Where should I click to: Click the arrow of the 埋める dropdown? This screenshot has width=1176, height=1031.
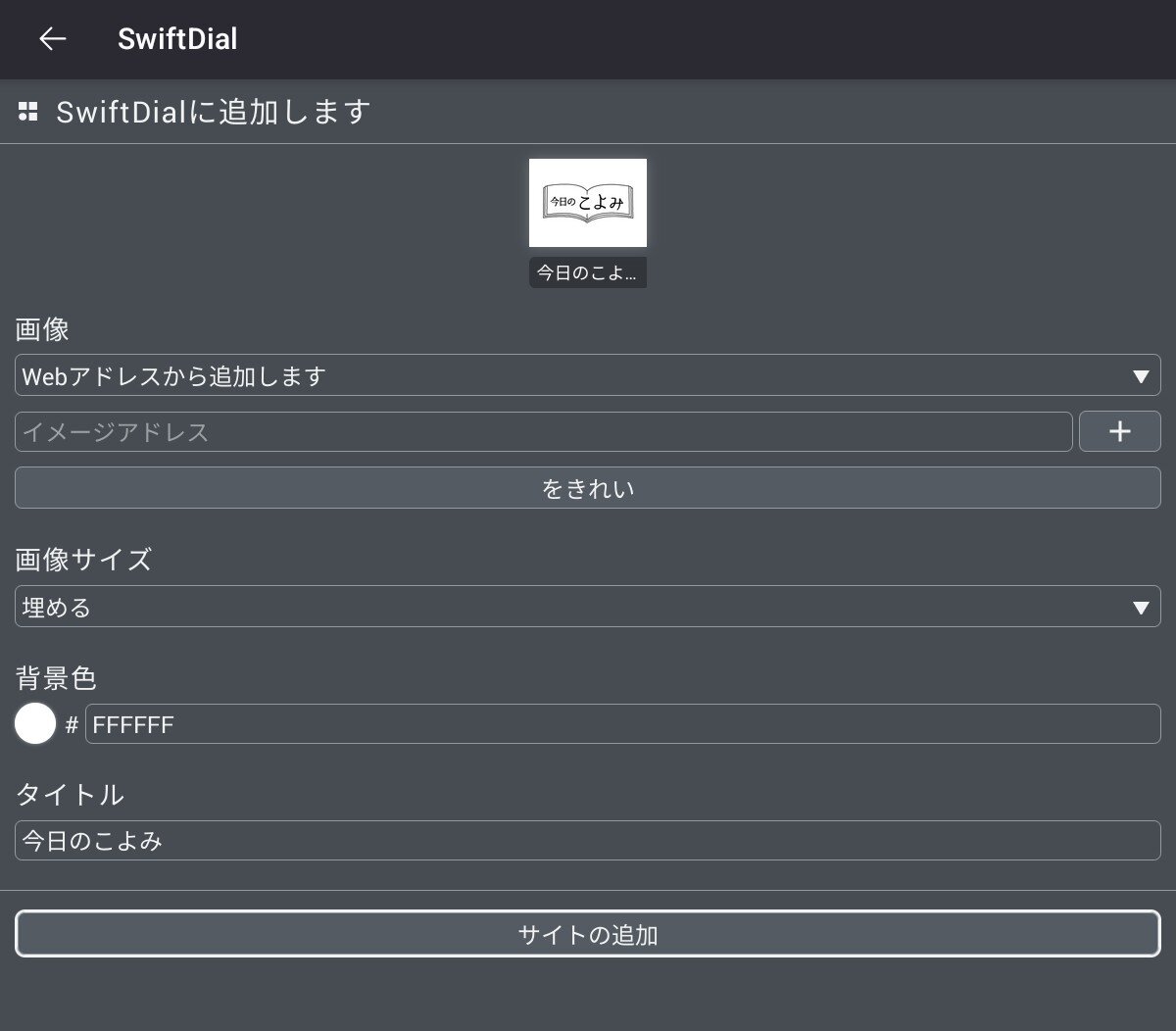(1140, 608)
